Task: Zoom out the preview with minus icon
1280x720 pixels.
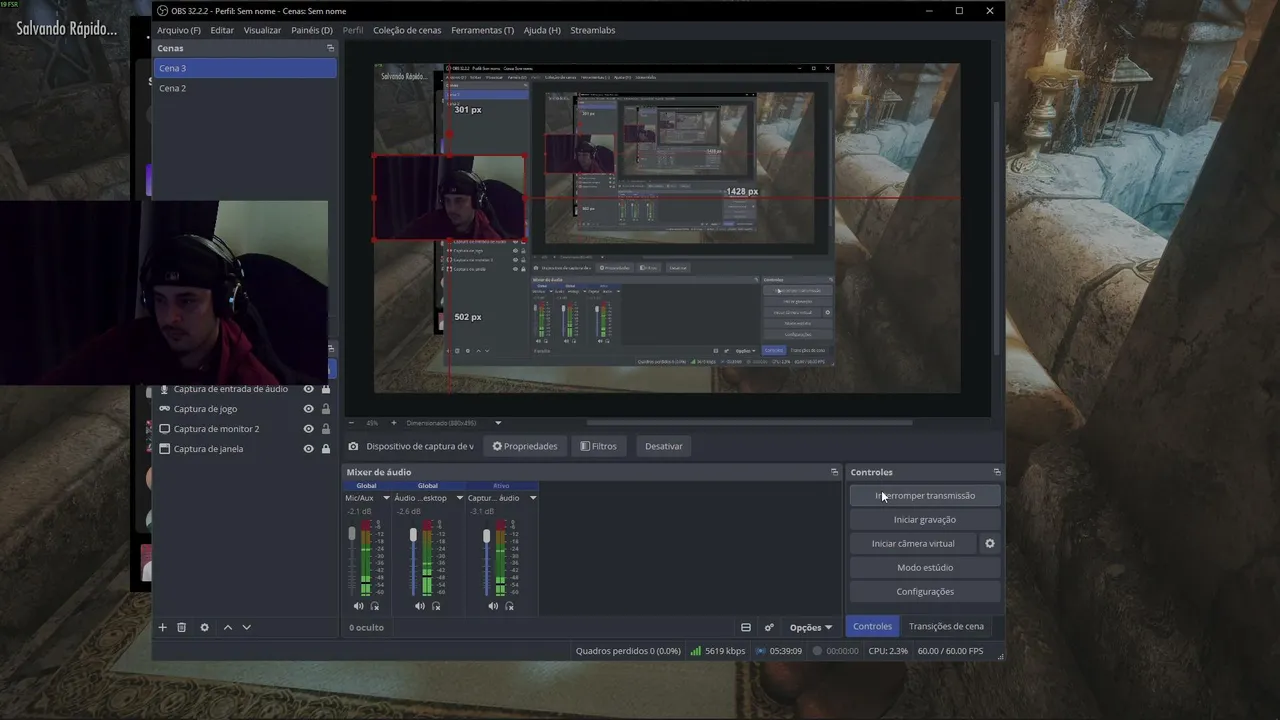Action: tap(351, 423)
